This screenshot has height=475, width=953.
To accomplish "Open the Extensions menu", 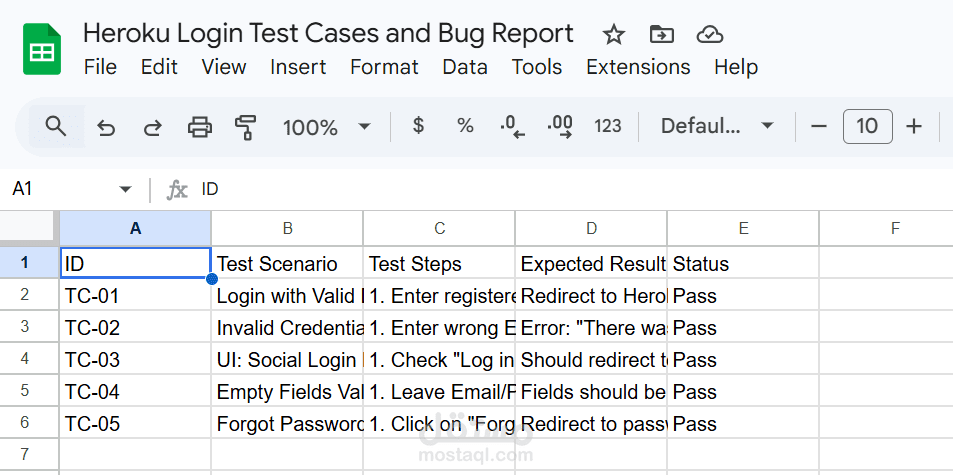I will click(x=638, y=67).
